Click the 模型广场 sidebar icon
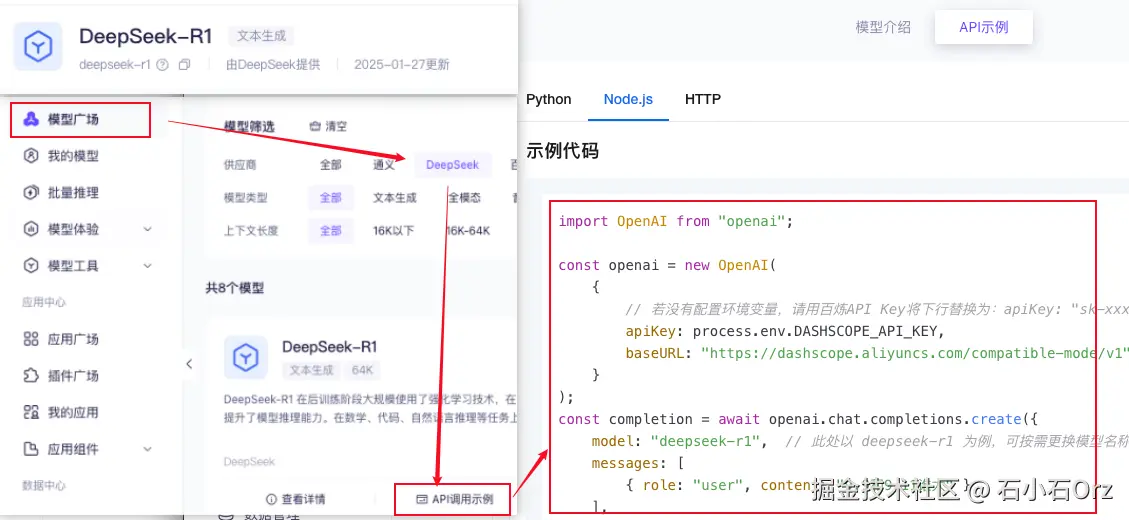This screenshot has height=520, width=1129. click(x=31, y=120)
